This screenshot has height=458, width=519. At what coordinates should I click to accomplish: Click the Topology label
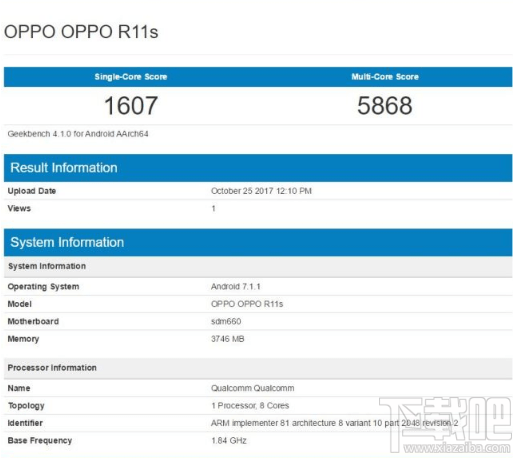click(26, 406)
